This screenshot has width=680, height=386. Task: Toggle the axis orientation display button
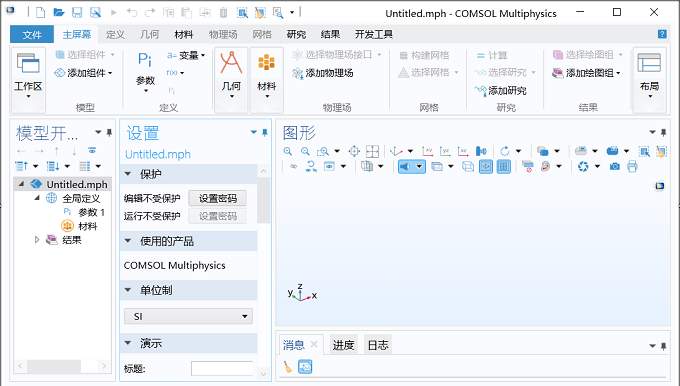click(486, 167)
